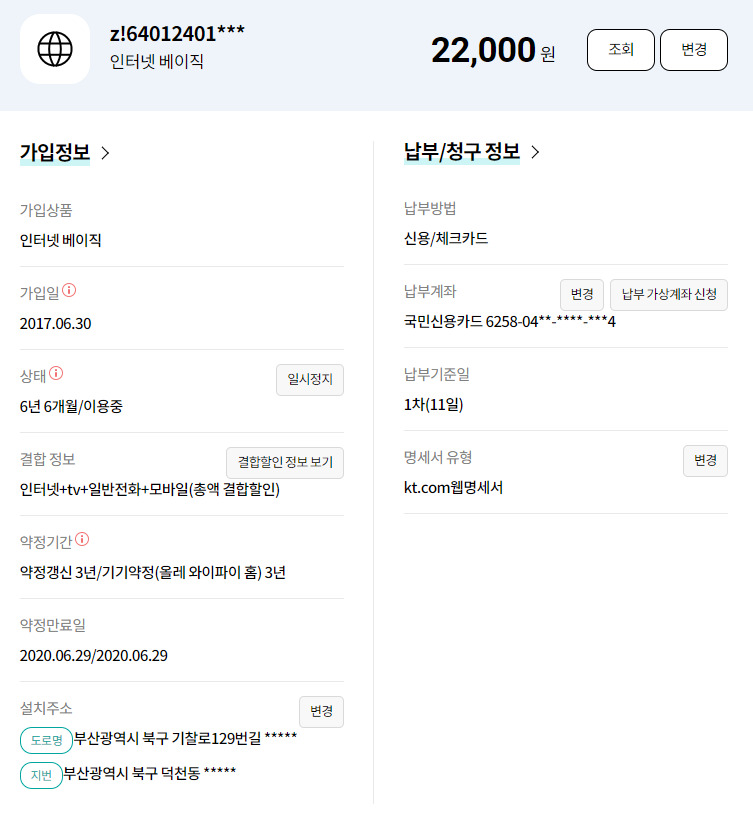
Task: Open the 가입정보 heading link
Action: (55, 153)
